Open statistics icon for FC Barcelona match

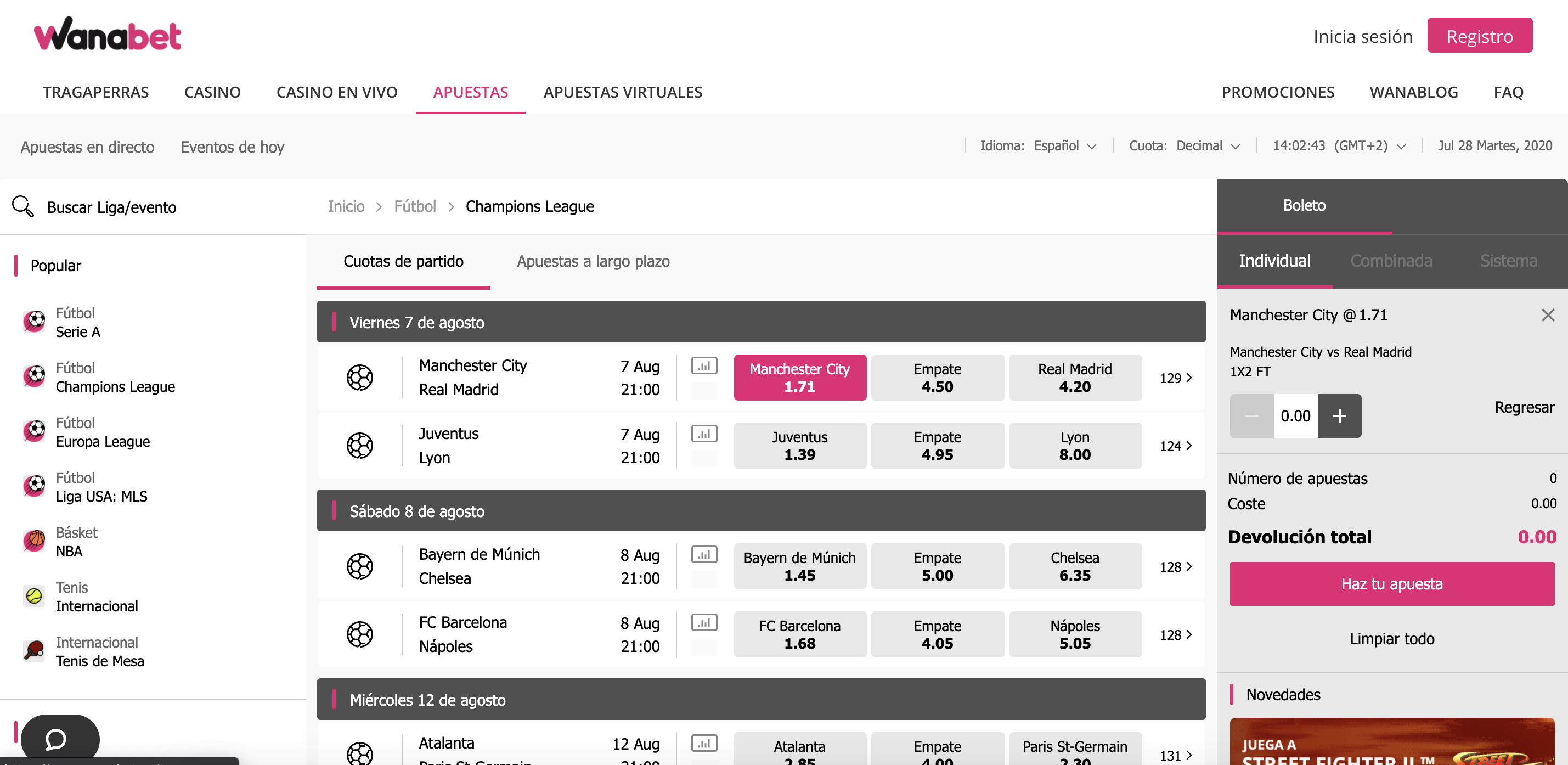[704, 623]
